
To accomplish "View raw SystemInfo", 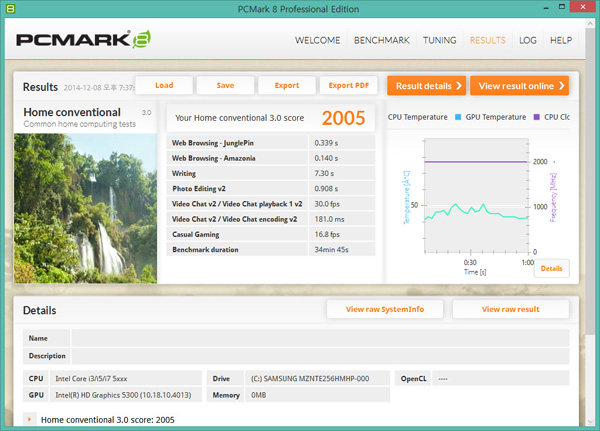I will click(385, 309).
